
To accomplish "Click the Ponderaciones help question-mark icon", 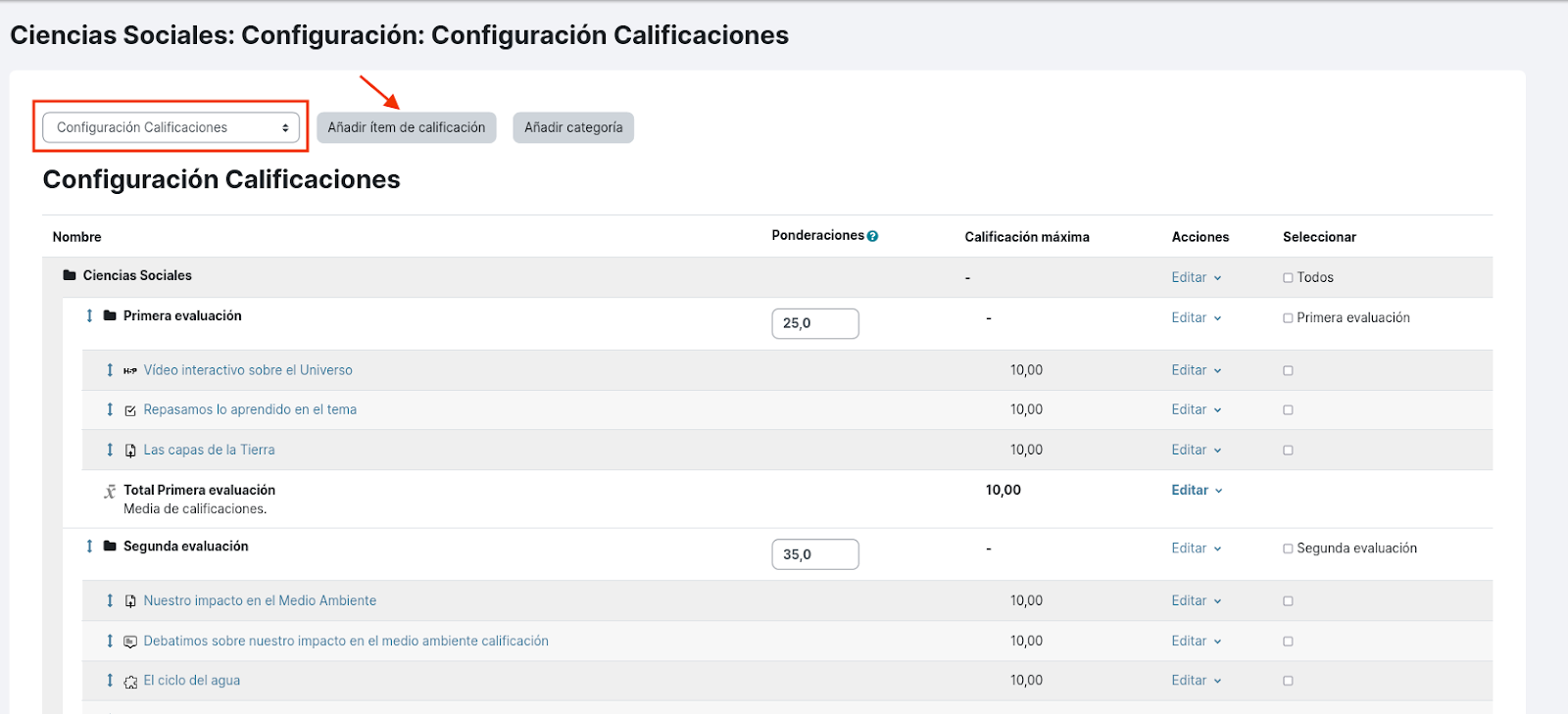I will (x=872, y=236).
